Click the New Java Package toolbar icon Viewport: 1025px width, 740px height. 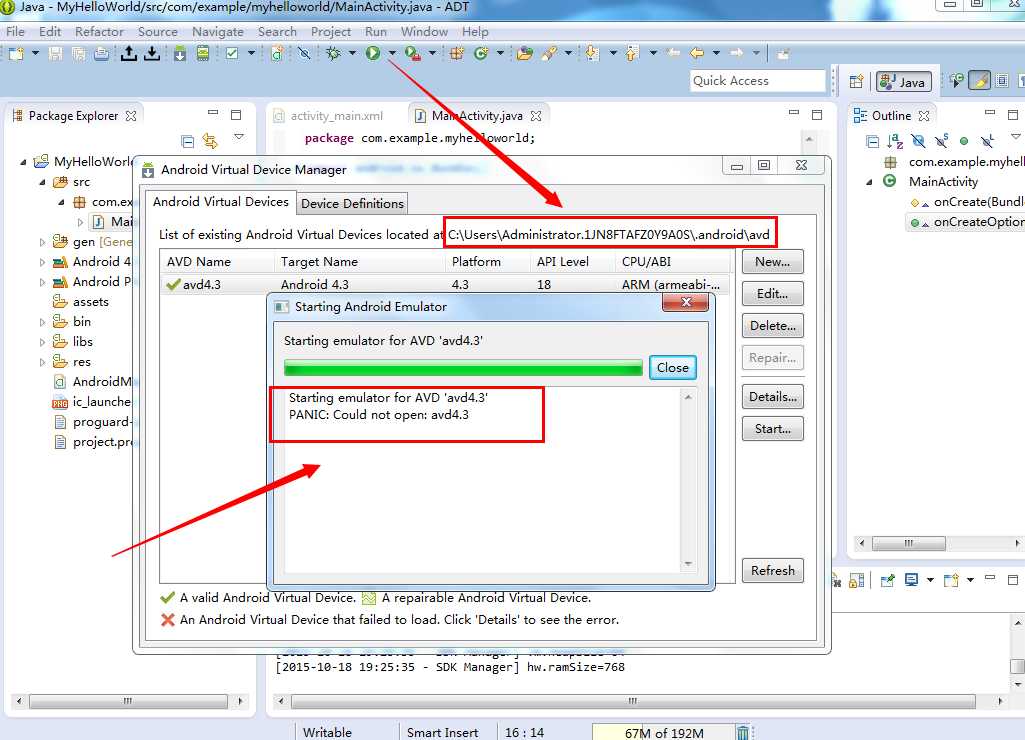456,53
